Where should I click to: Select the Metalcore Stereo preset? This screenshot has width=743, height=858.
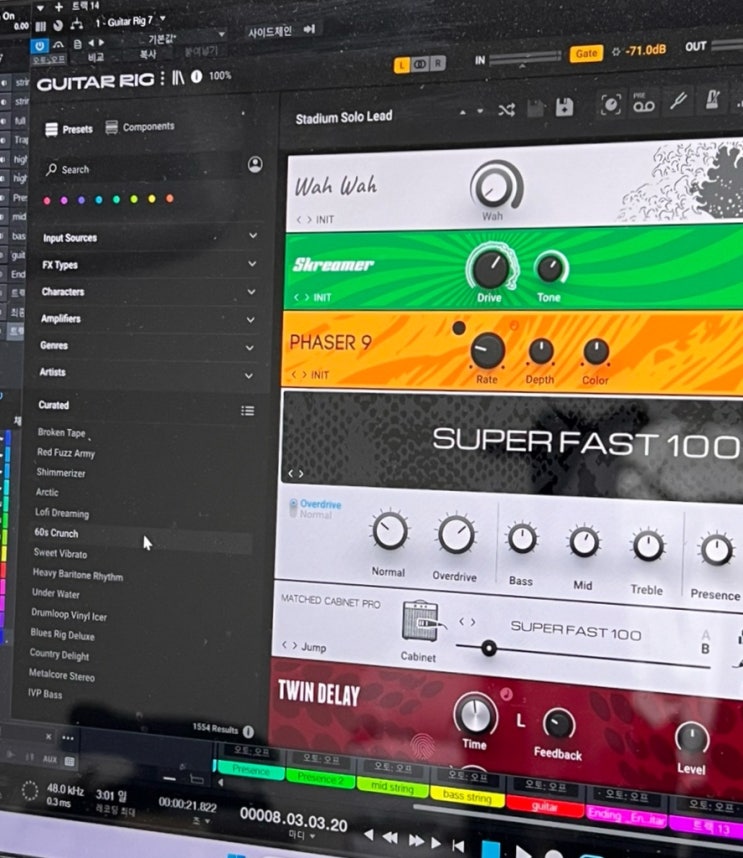click(62, 675)
